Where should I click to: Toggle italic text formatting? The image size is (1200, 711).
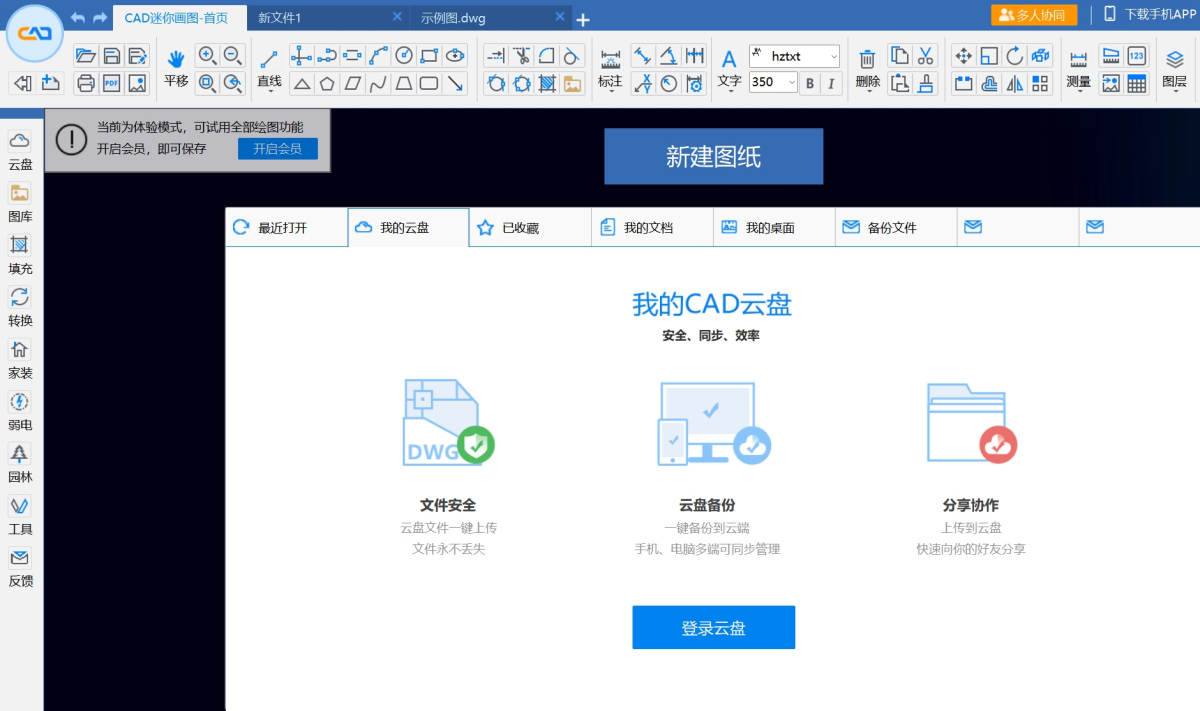(831, 83)
